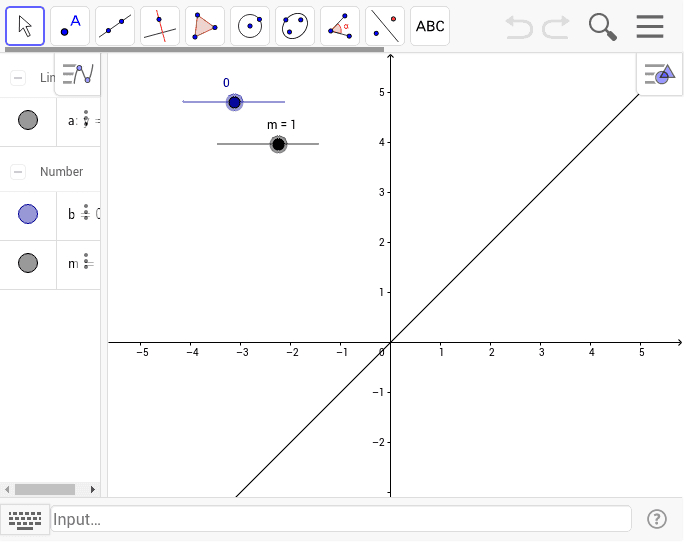Select the 'Number' category label
This screenshot has width=684, height=542.
pos(62,172)
